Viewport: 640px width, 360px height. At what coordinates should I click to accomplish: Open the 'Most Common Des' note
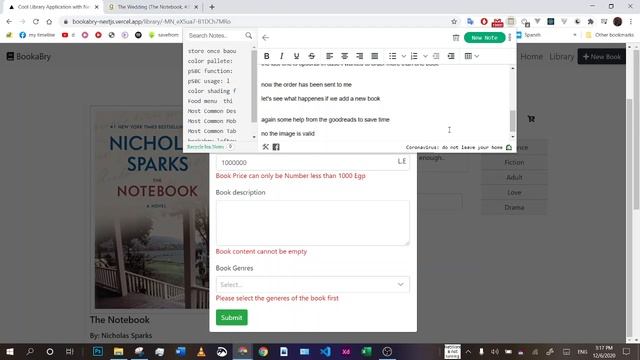point(212,111)
